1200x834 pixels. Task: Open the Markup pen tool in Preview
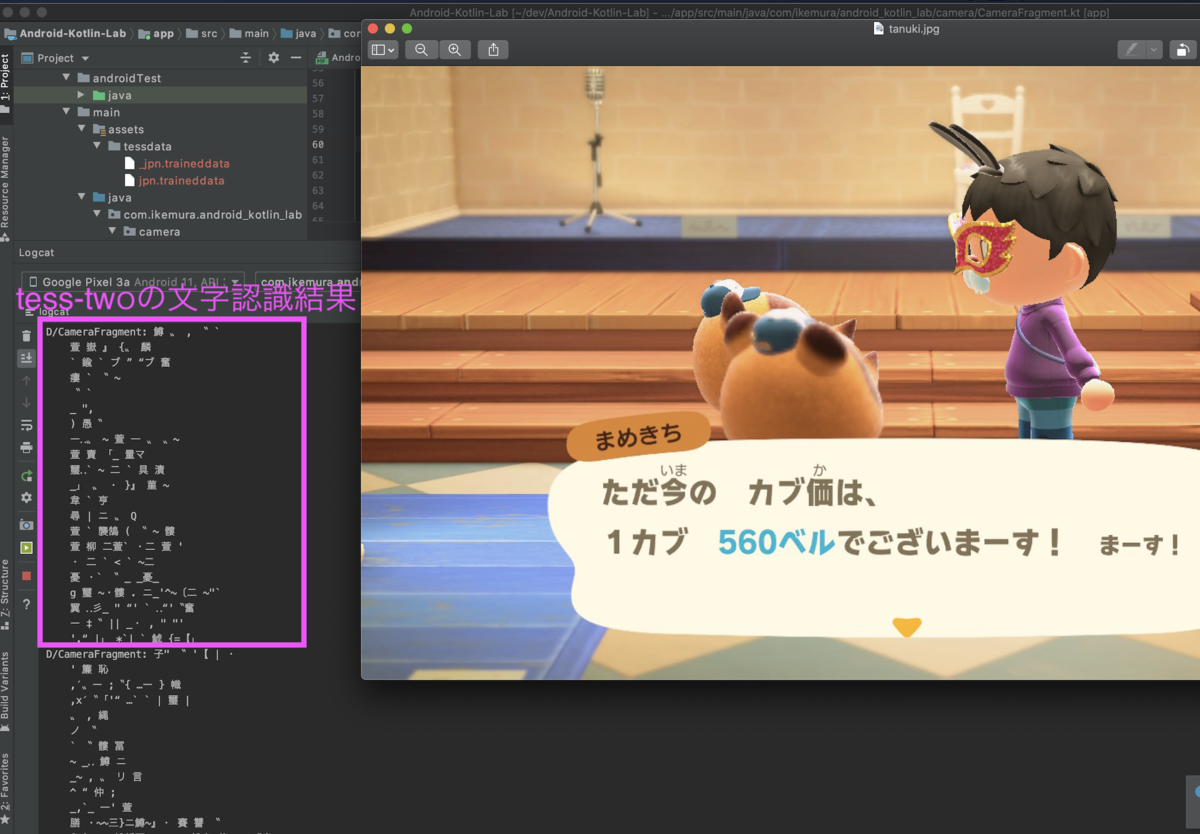1133,49
